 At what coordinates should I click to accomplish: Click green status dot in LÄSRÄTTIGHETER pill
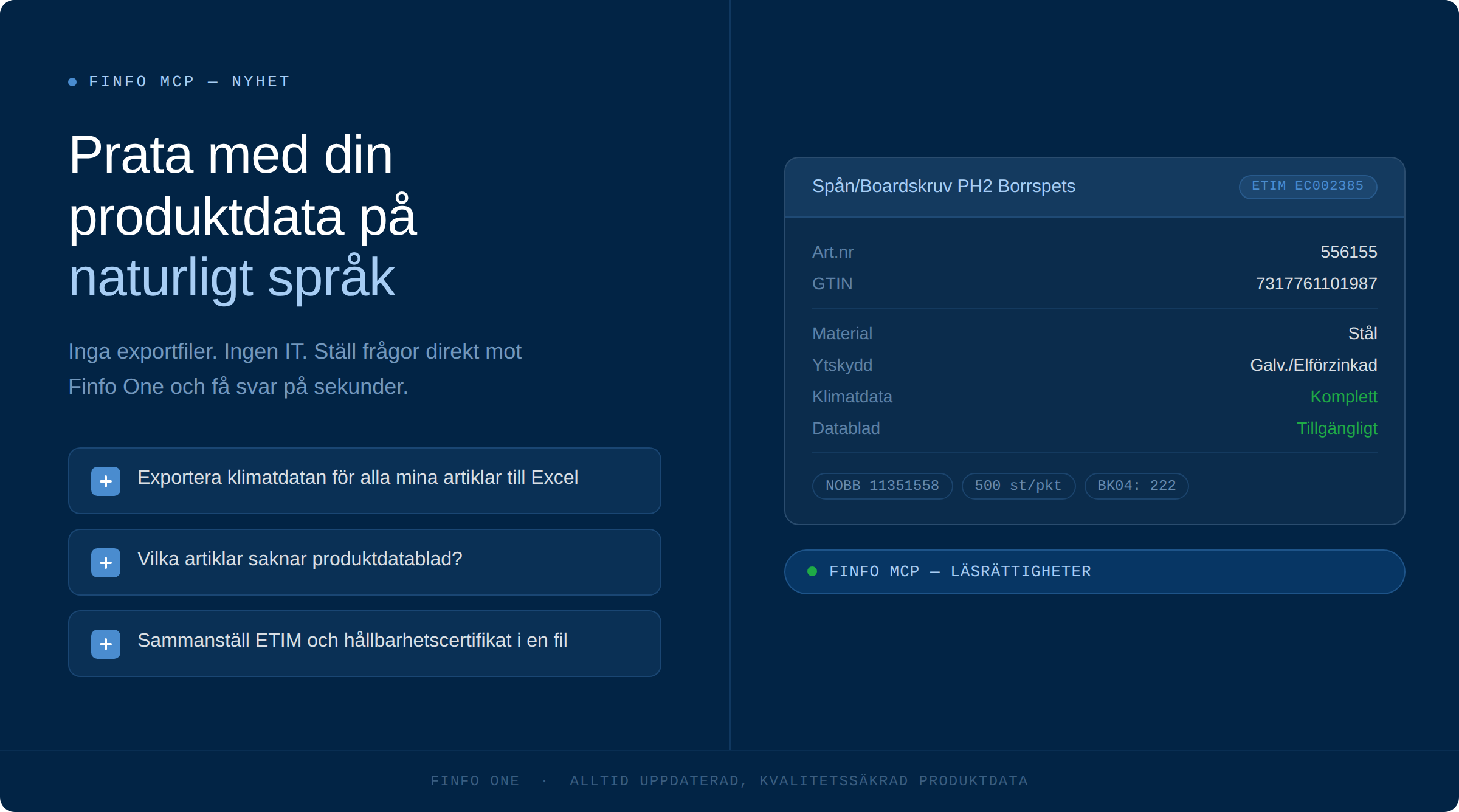812,571
